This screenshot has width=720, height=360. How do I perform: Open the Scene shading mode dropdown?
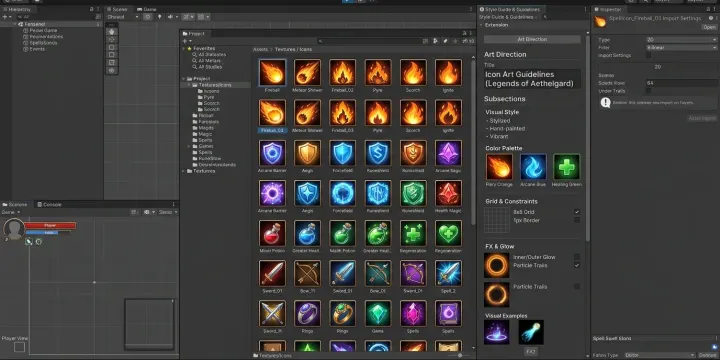click(x=123, y=17)
